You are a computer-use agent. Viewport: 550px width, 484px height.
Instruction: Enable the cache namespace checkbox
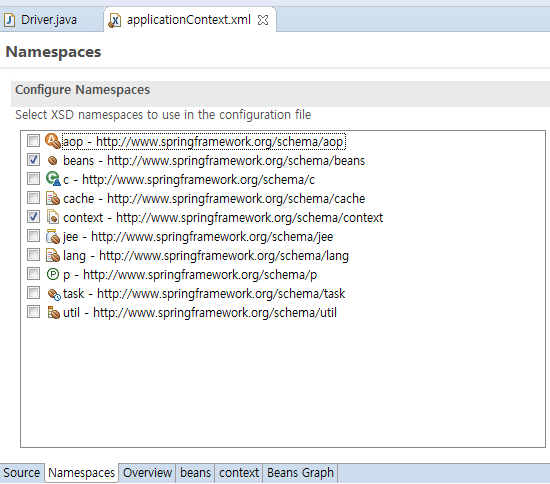coord(33,198)
